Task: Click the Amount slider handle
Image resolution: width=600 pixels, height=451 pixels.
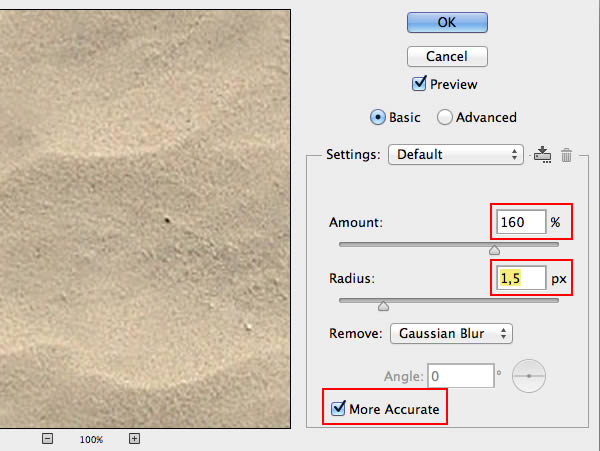Action: click(x=494, y=250)
